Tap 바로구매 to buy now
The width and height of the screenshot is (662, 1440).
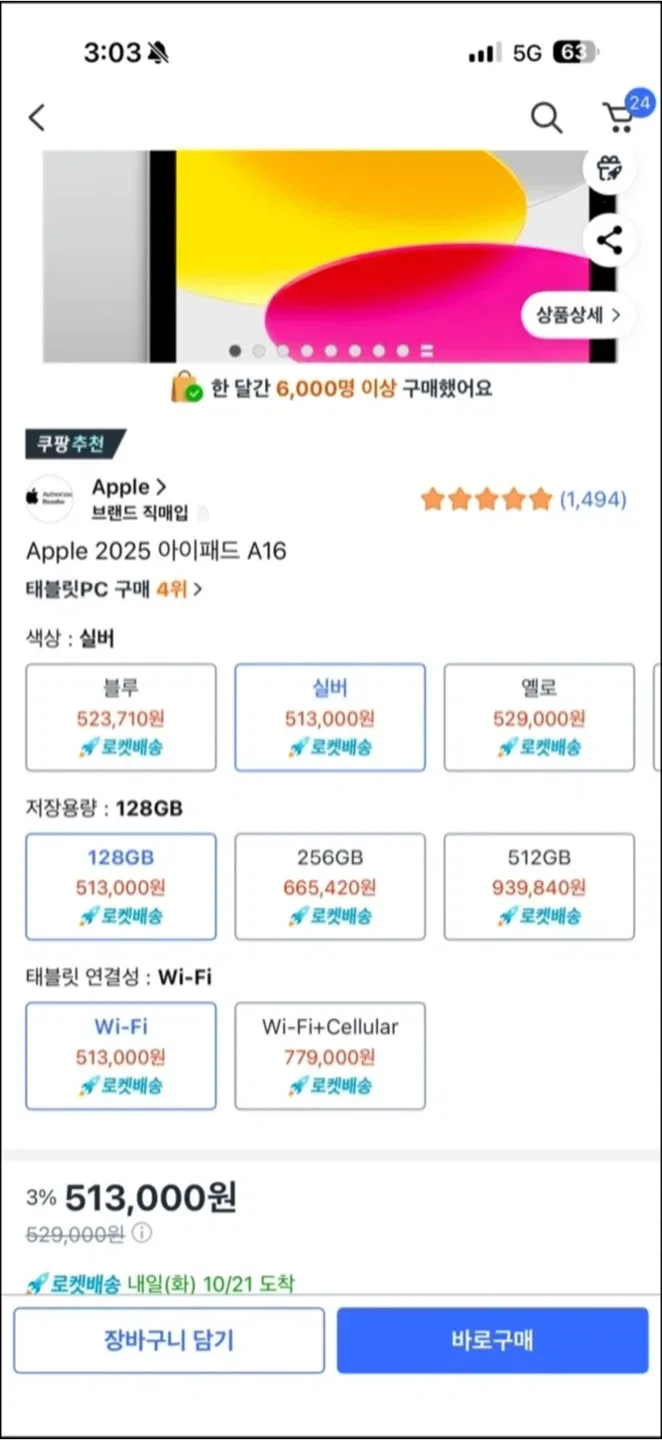click(x=492, y=1340)
